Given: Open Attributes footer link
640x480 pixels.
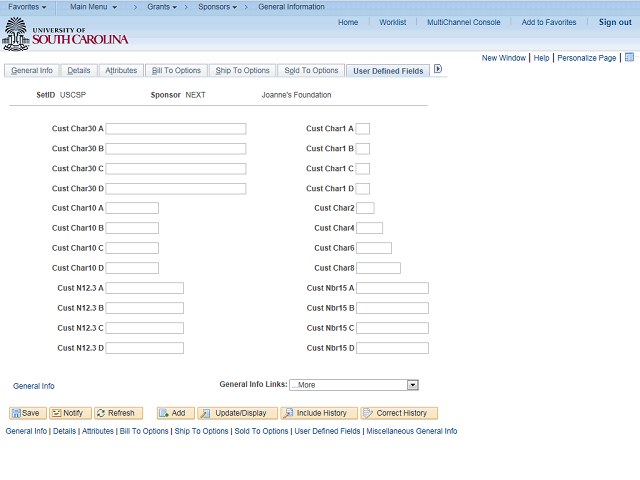Looking at the screenshot, I should pos(98,431).
